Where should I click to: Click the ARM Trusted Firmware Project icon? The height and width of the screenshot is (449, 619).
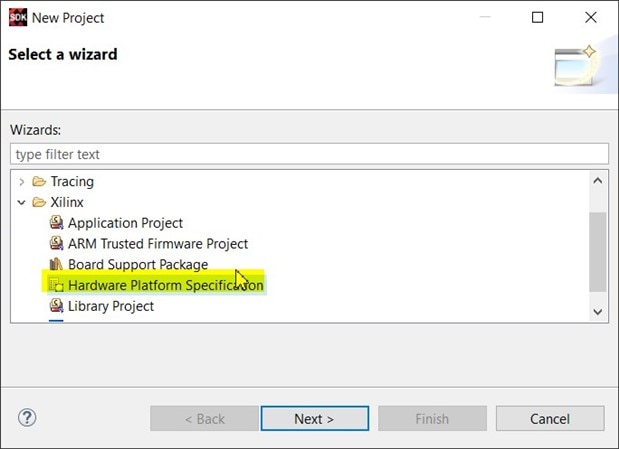(56, 243)
